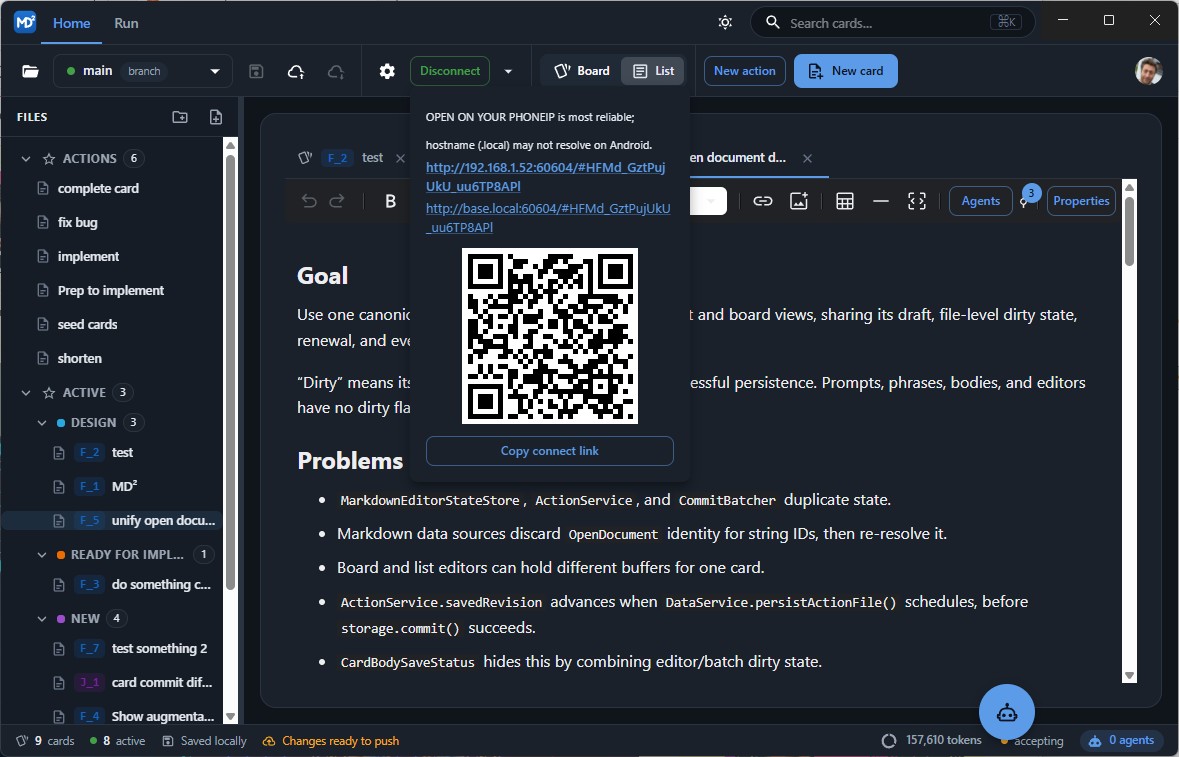Push changes with the cloud upload icon
Viewport: 1179px width, 757px height.
(296, 71)
